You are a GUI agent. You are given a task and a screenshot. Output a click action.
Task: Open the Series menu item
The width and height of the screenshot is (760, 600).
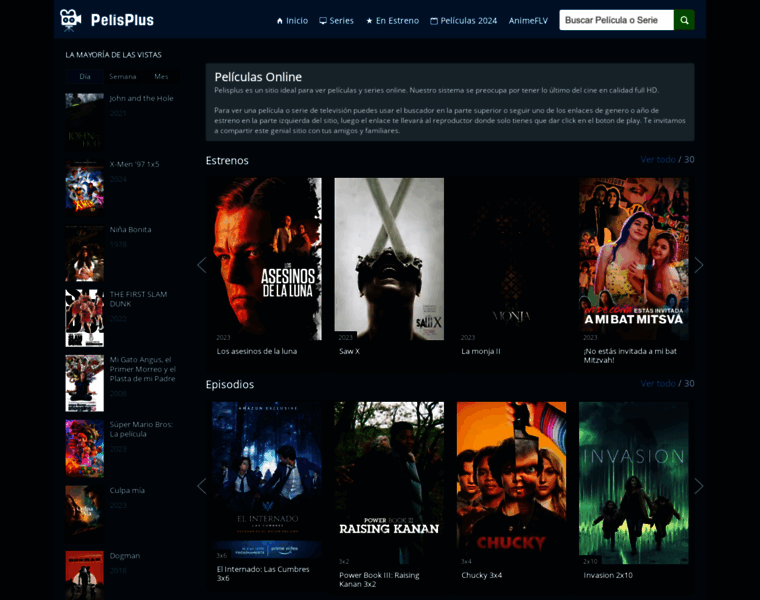click(x=336, y=20)
